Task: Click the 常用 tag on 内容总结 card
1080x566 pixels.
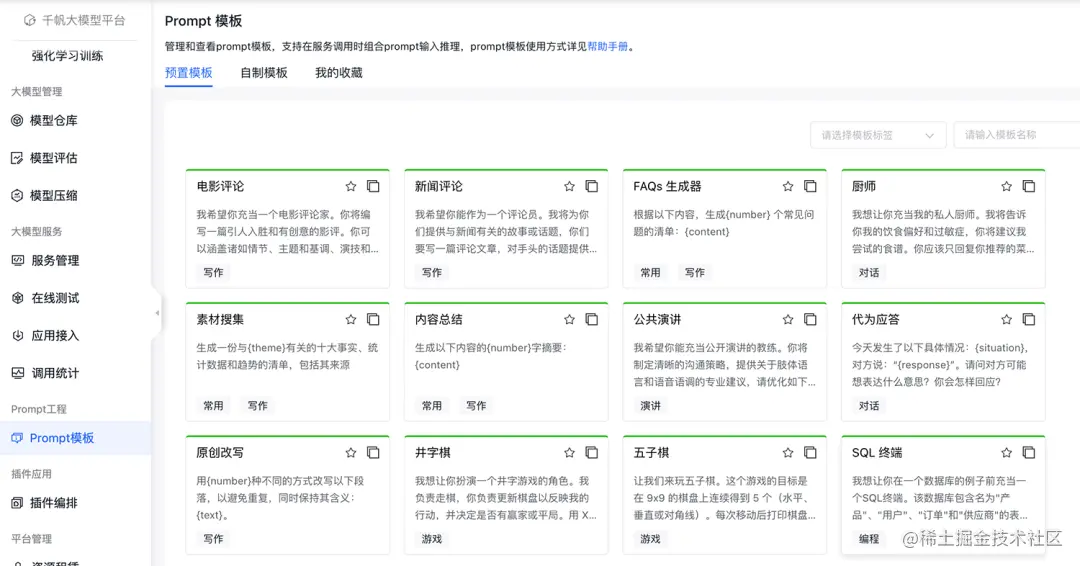Action: click(x=432, y=406)
